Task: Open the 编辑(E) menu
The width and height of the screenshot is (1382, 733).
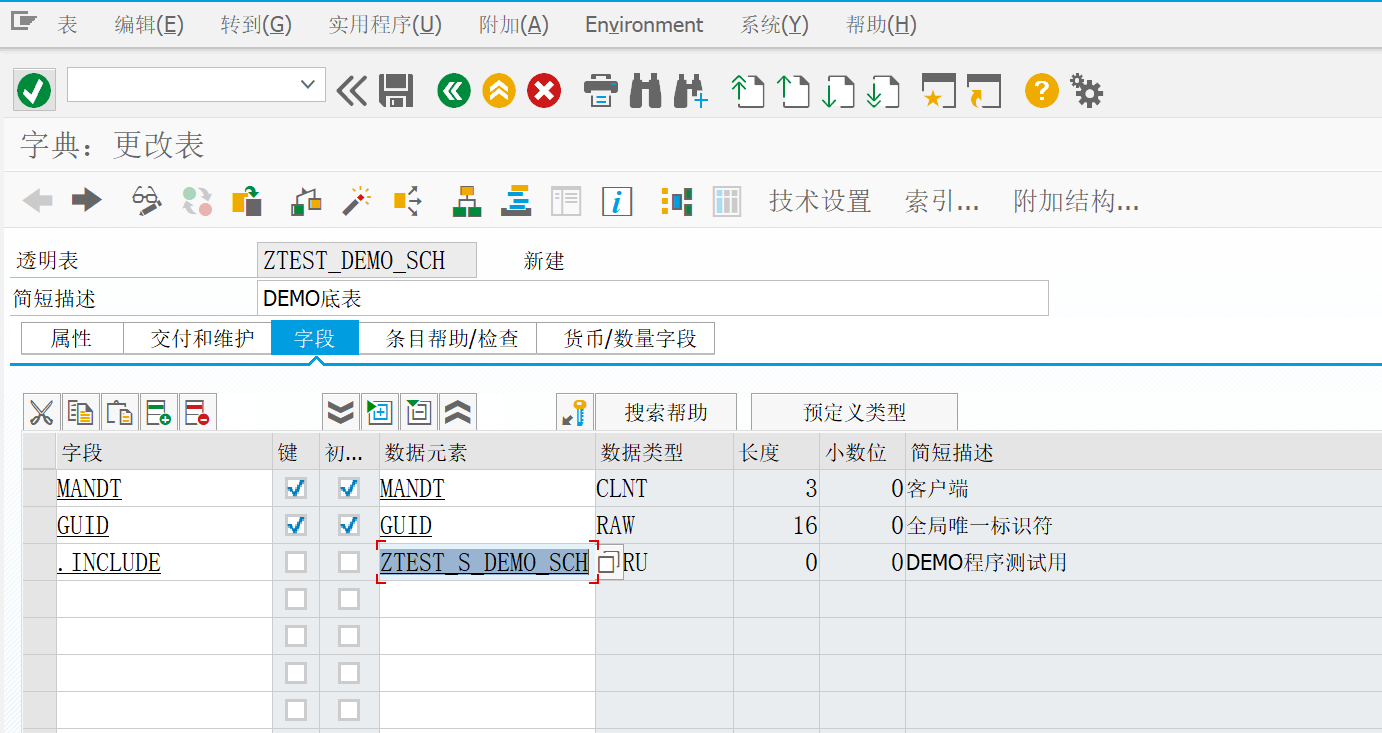Action: coord(149,25)
